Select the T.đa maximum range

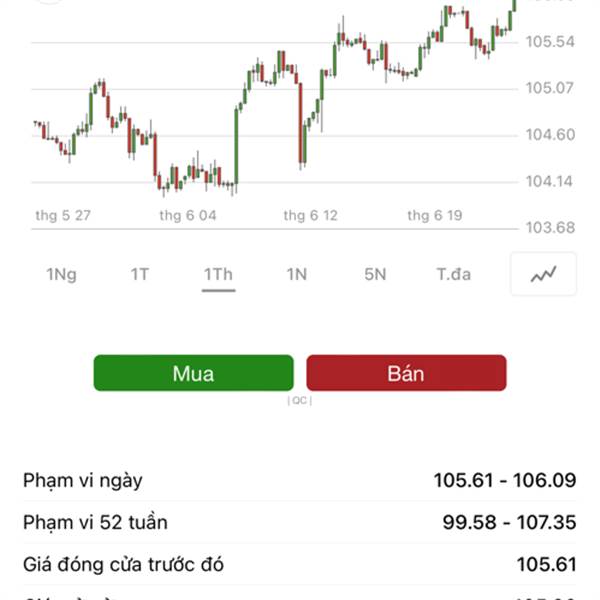(453, 274)
